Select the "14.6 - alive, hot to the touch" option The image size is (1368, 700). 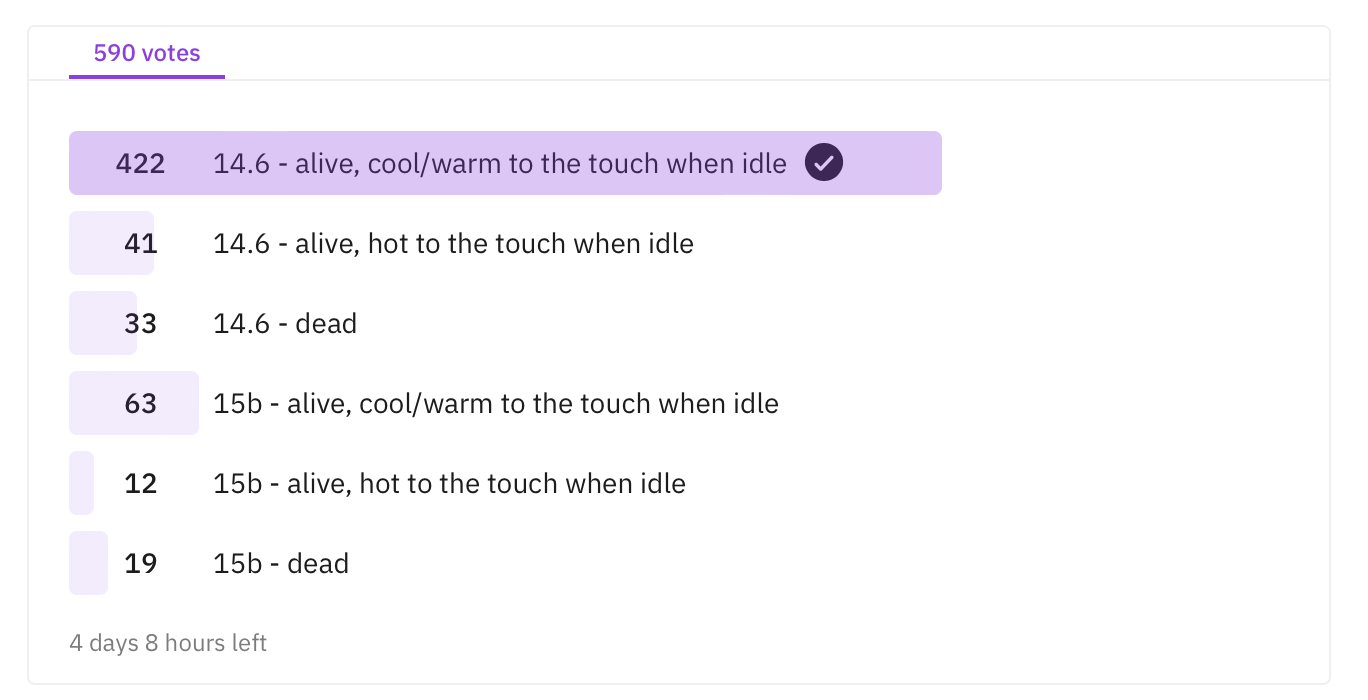[x=453, y=243]
